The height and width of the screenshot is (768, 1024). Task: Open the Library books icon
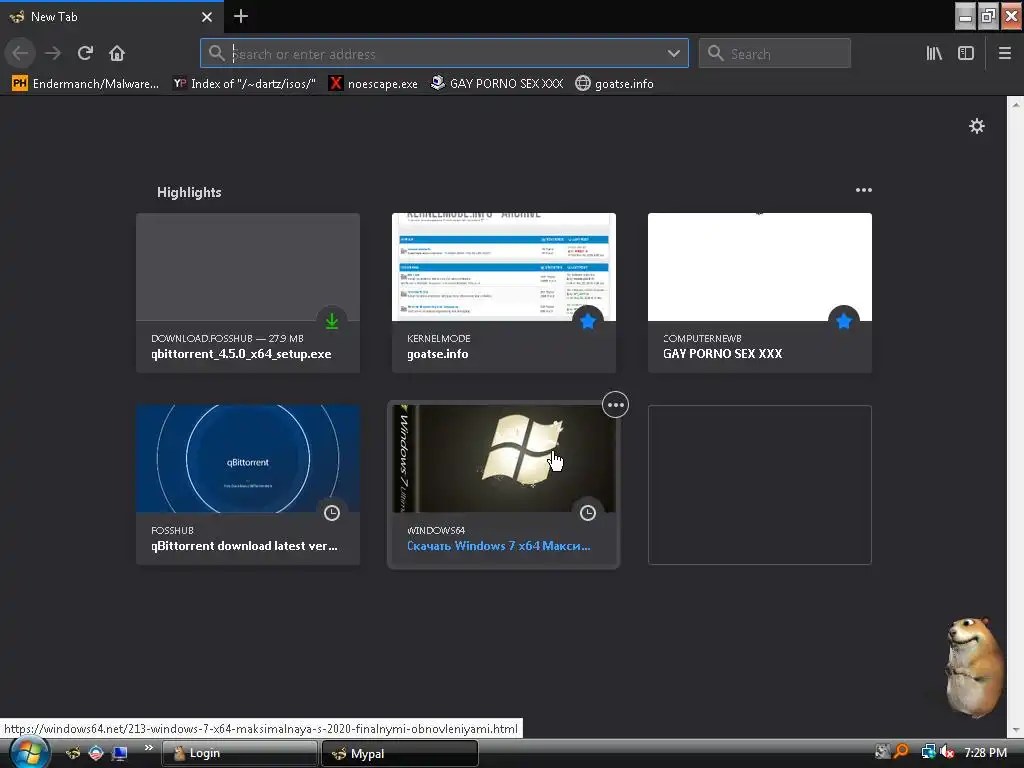(934, 53)
